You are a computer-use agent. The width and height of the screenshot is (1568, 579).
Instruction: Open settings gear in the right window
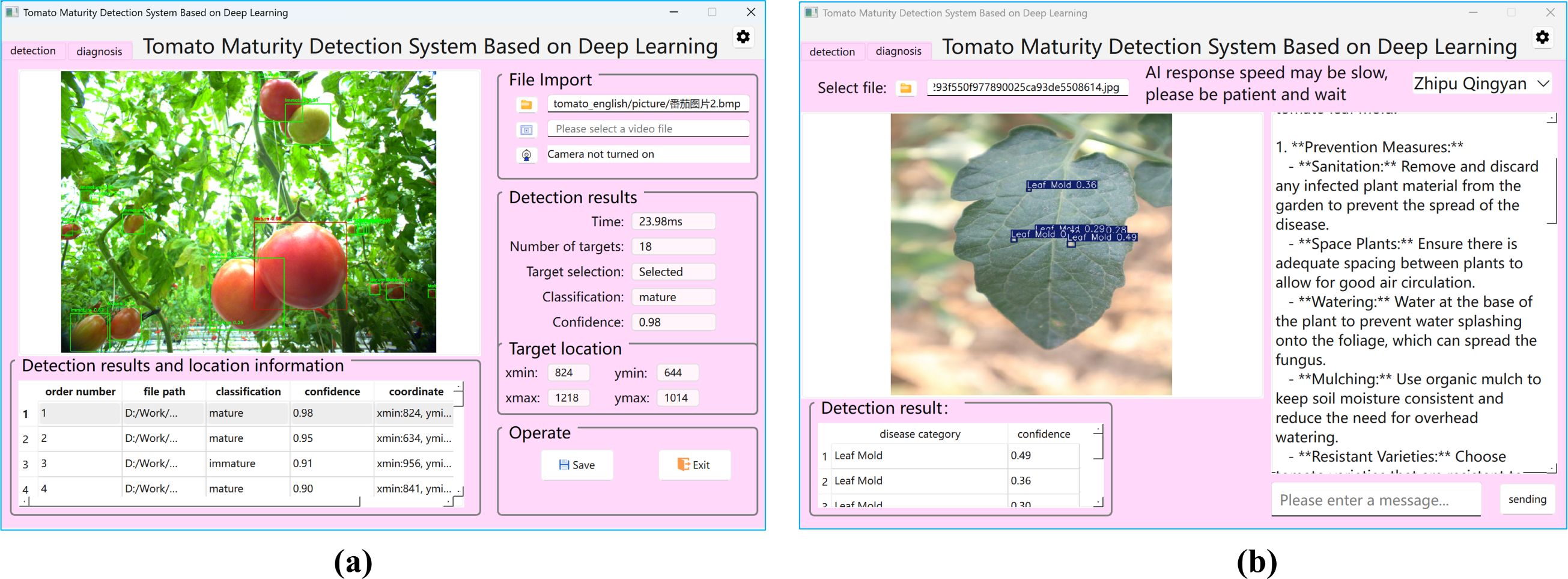(x=1542, y=37)
